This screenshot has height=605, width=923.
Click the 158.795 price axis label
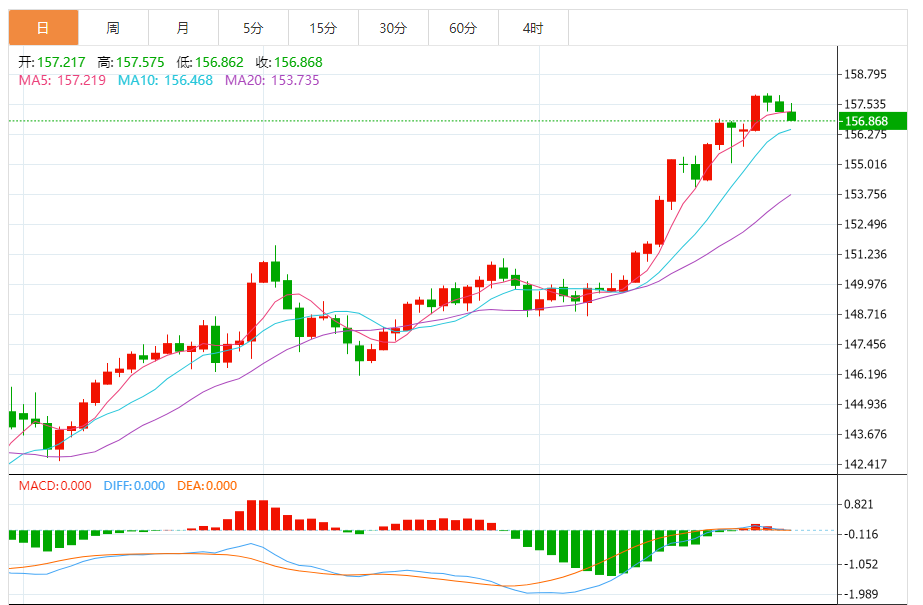click(x=865, y=74)
